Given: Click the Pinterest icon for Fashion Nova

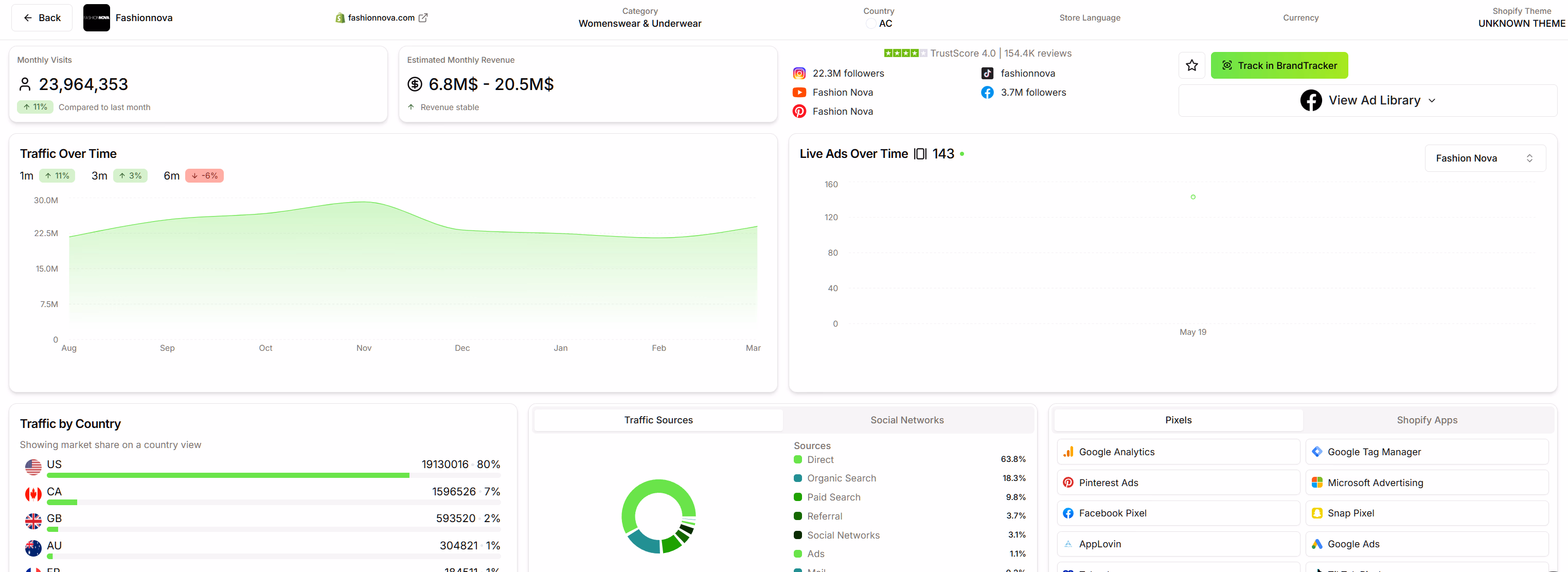Looking at the screenshot, I should coord(799,111).
